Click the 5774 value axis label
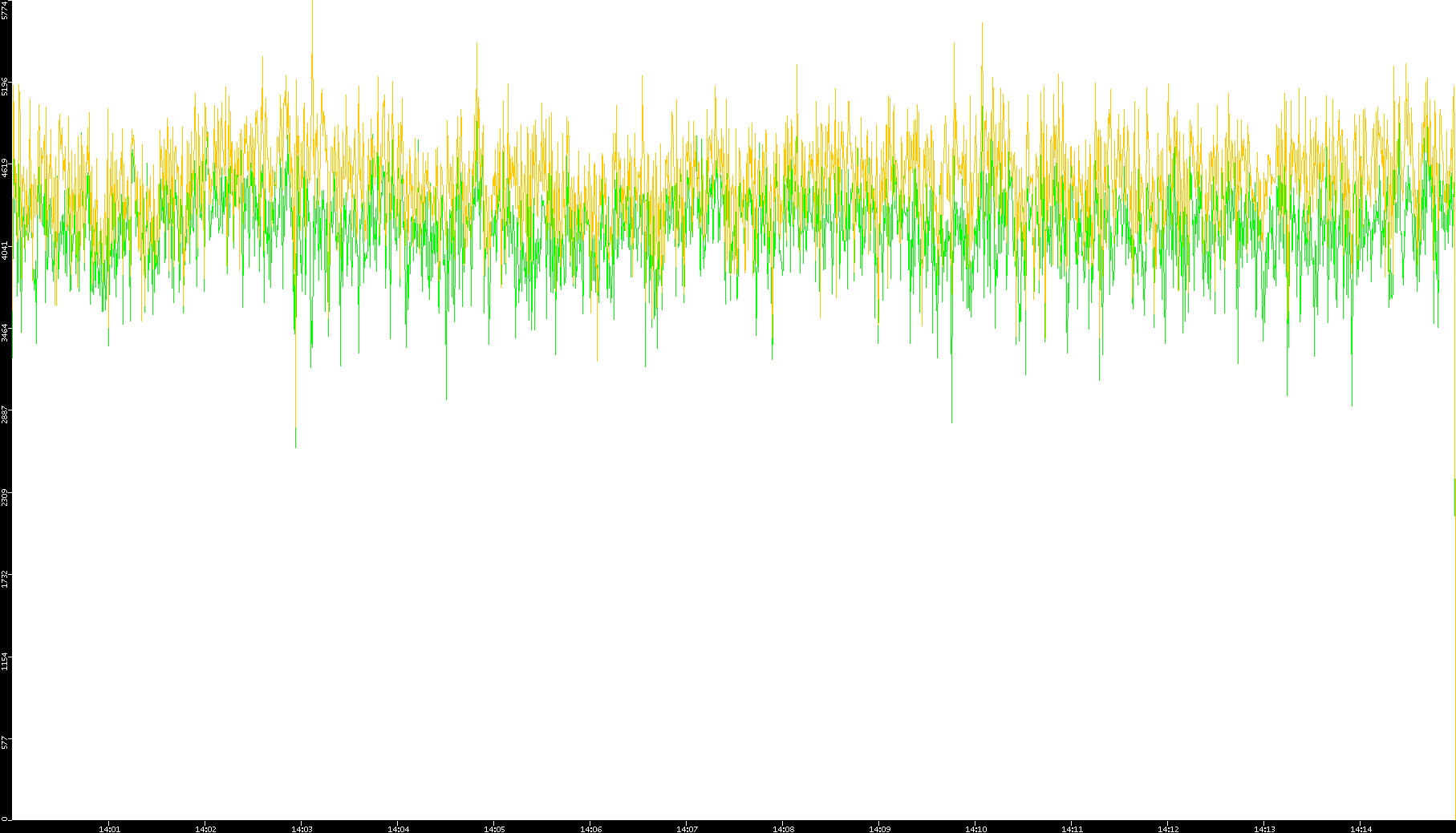1456x833 pixels. [5, 10]
